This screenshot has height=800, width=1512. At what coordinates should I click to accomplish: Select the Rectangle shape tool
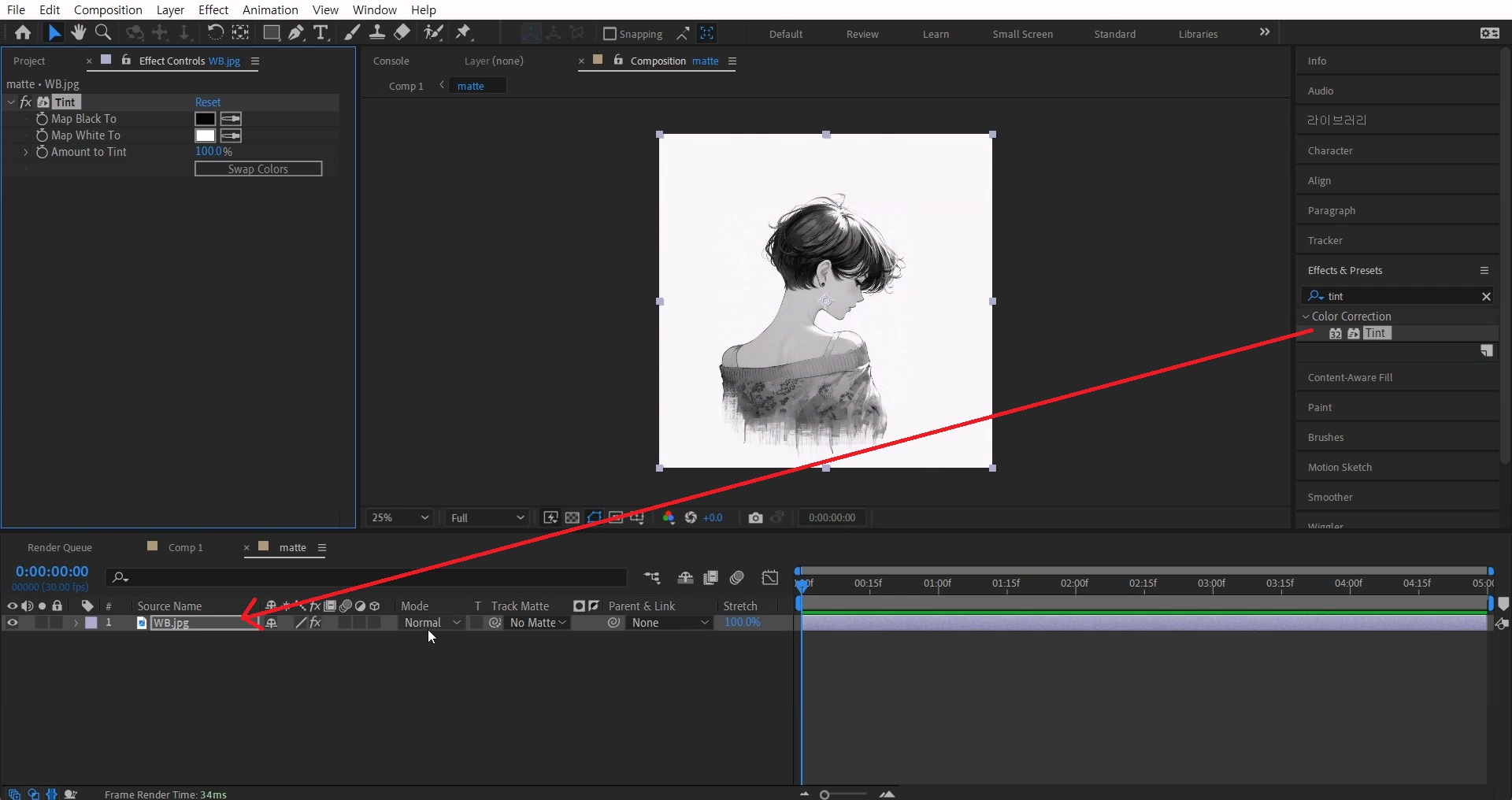271,32
